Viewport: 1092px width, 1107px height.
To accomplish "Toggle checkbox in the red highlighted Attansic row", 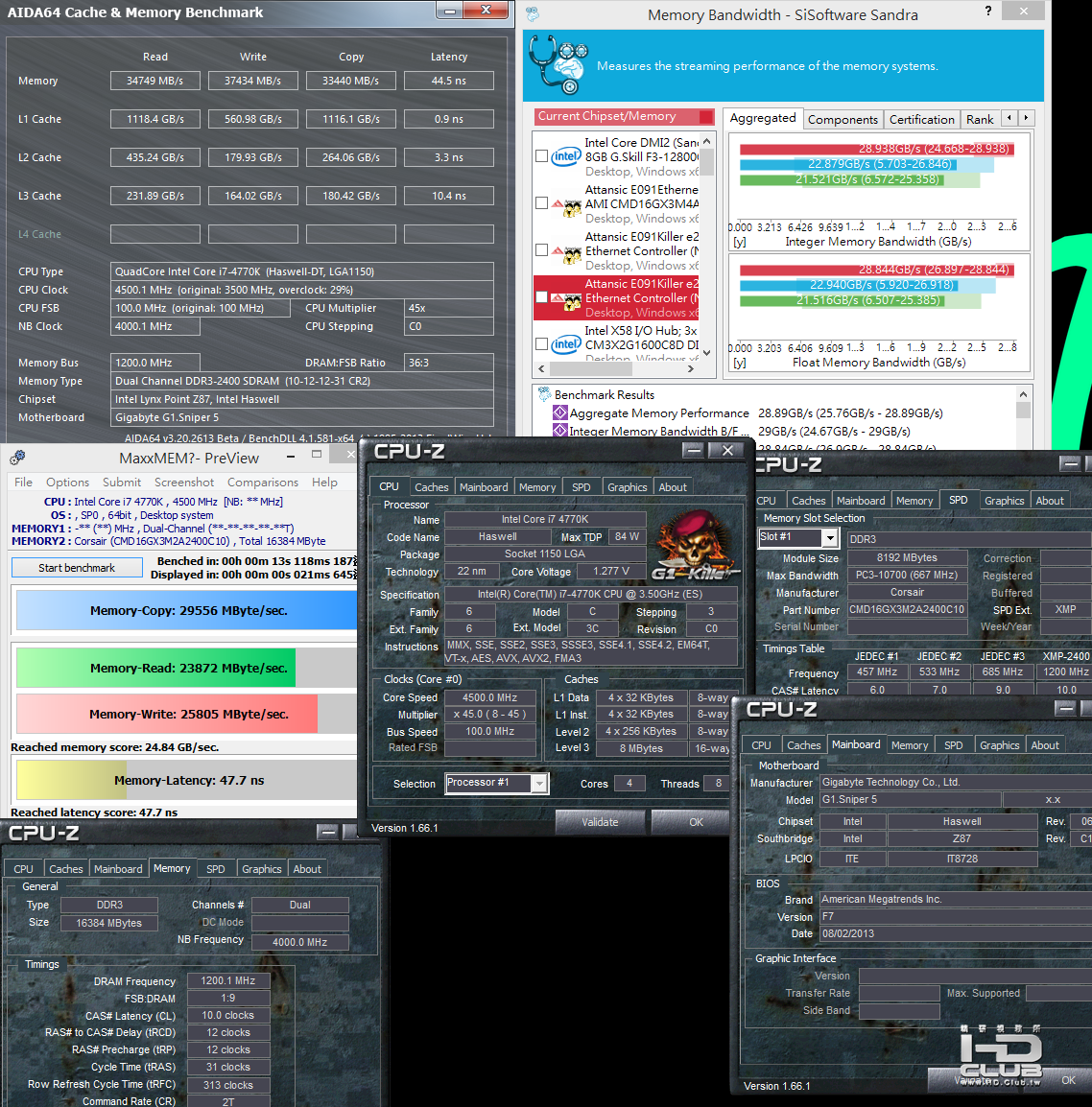I will pos(542,297).
